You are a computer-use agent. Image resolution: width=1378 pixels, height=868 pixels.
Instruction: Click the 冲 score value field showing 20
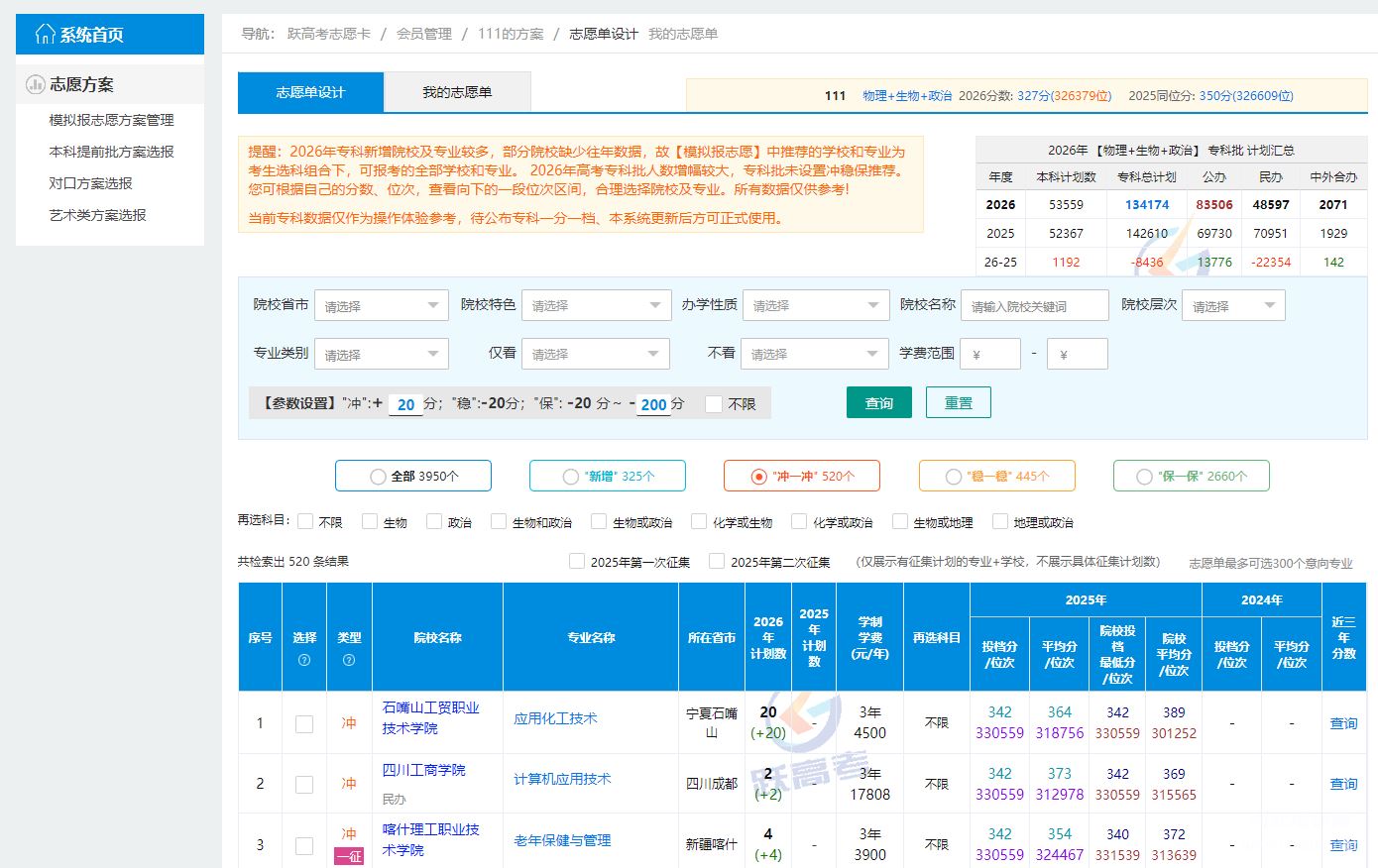click(x=405, y=404)
